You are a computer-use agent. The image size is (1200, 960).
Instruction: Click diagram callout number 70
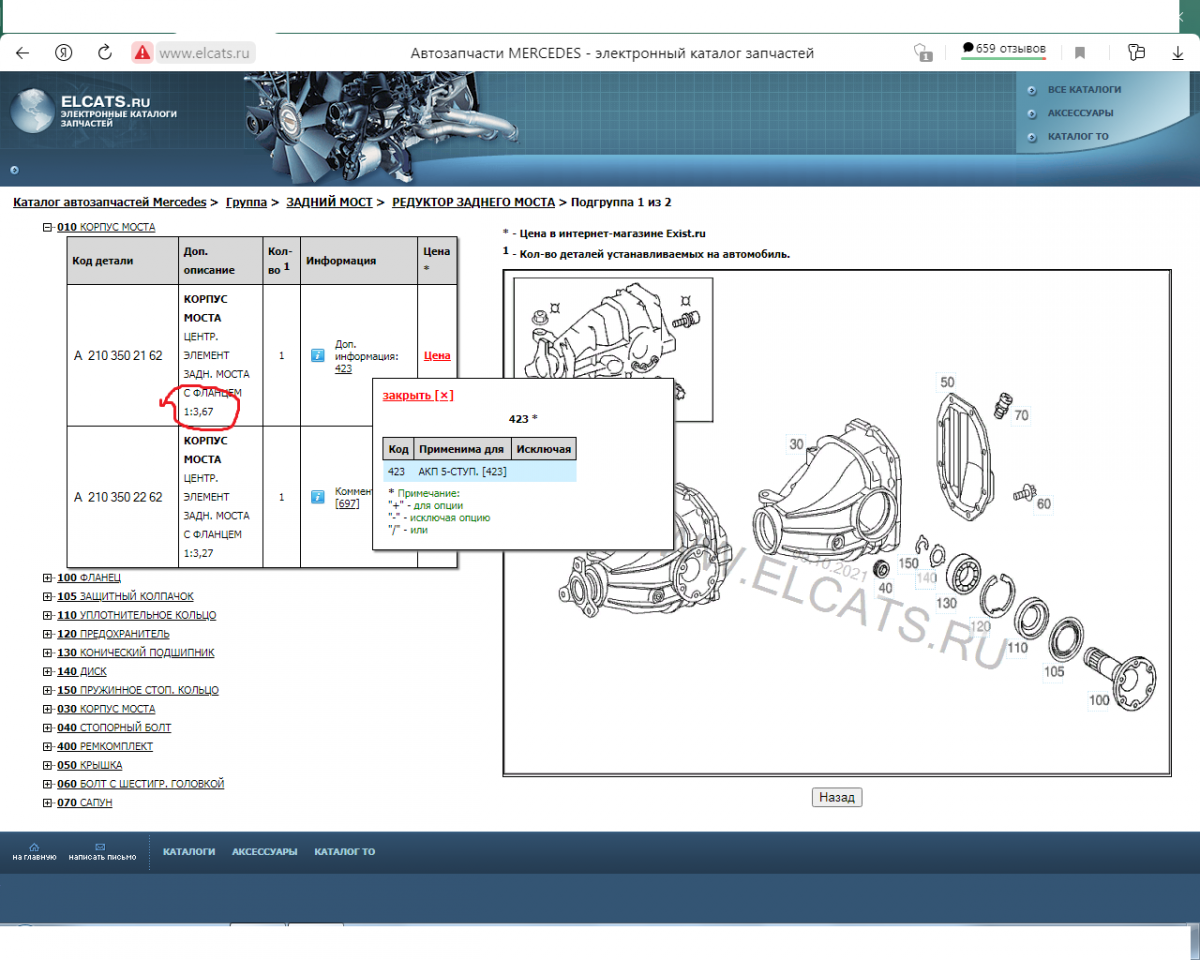click(1021, 415)
